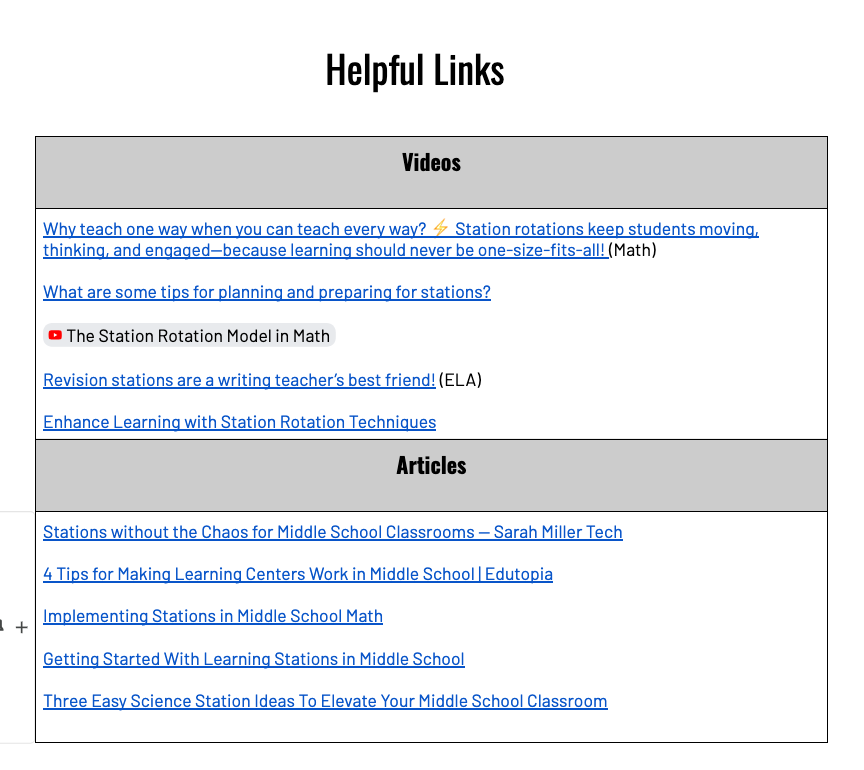Click the YouTube icon on the Station Rotation chip

(x=54, y=336)
